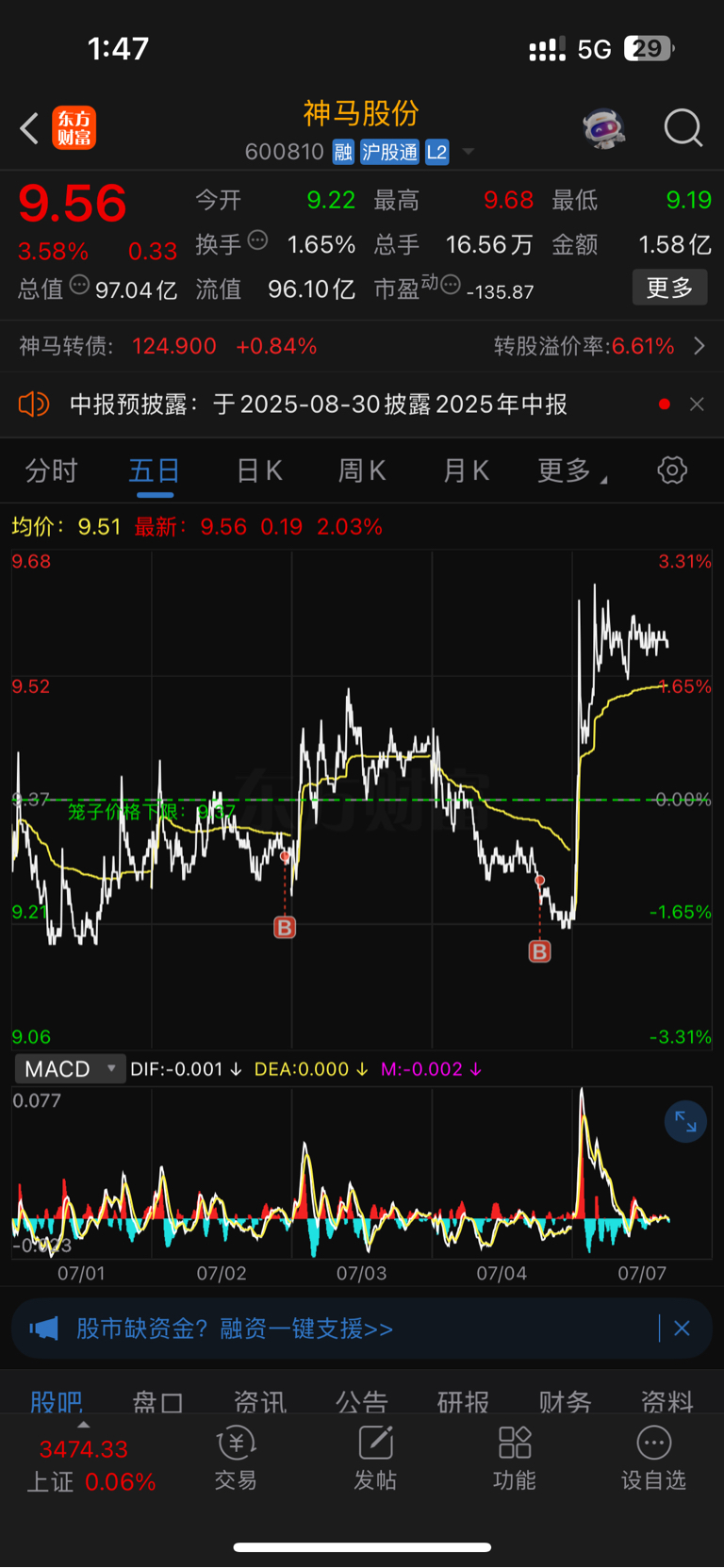Open the 资料 tab

[x=666, y=1401]
